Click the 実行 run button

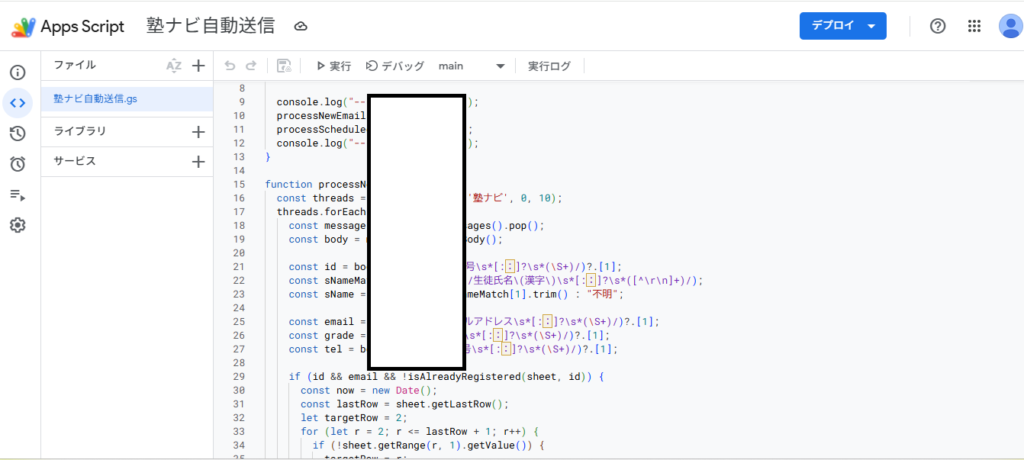coord(333,66)
